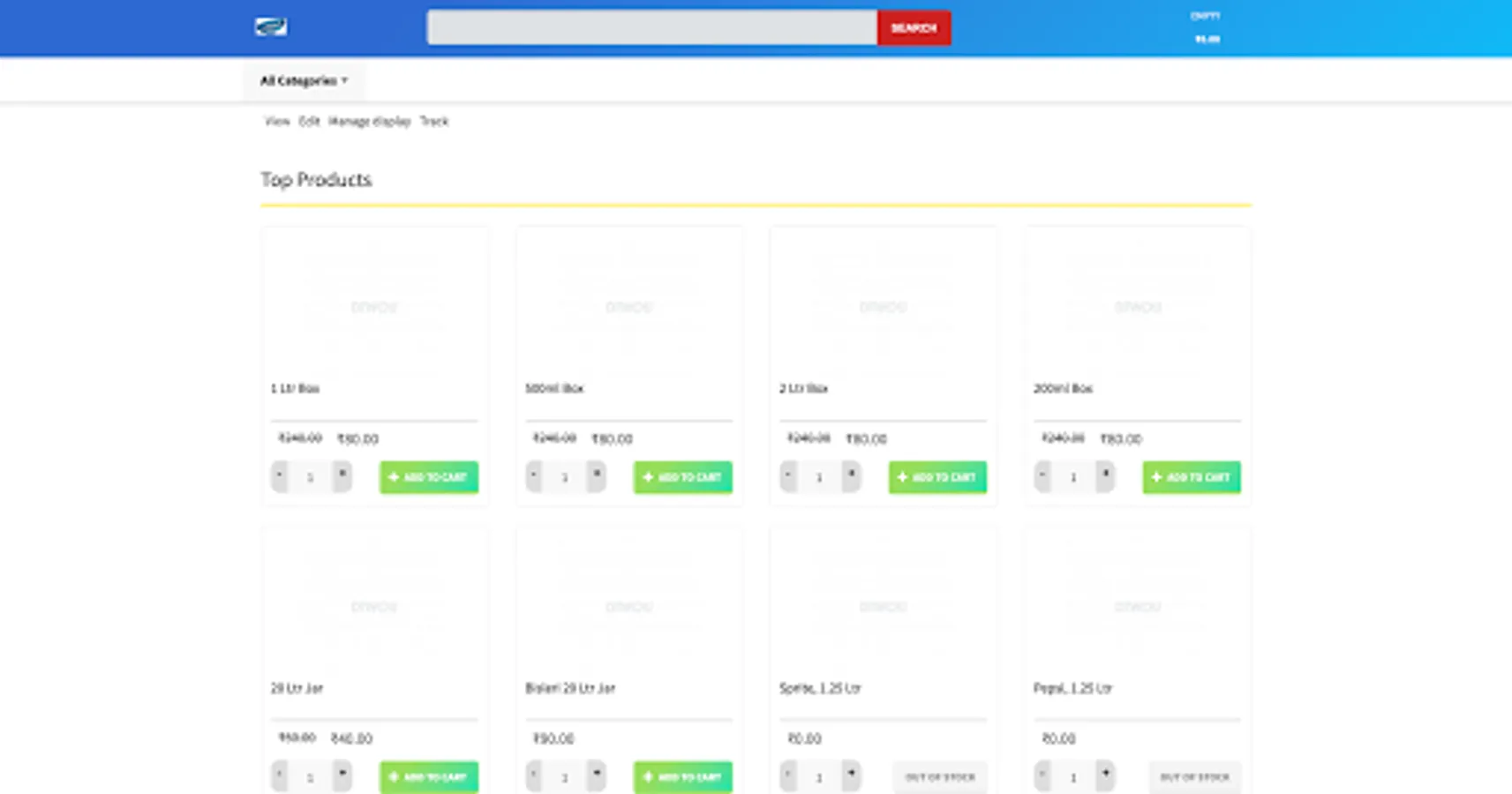This screenshot has width=1512, height=794.
Task: Decrease quantity for 200ml Box
Action: tap(1042, 476)
